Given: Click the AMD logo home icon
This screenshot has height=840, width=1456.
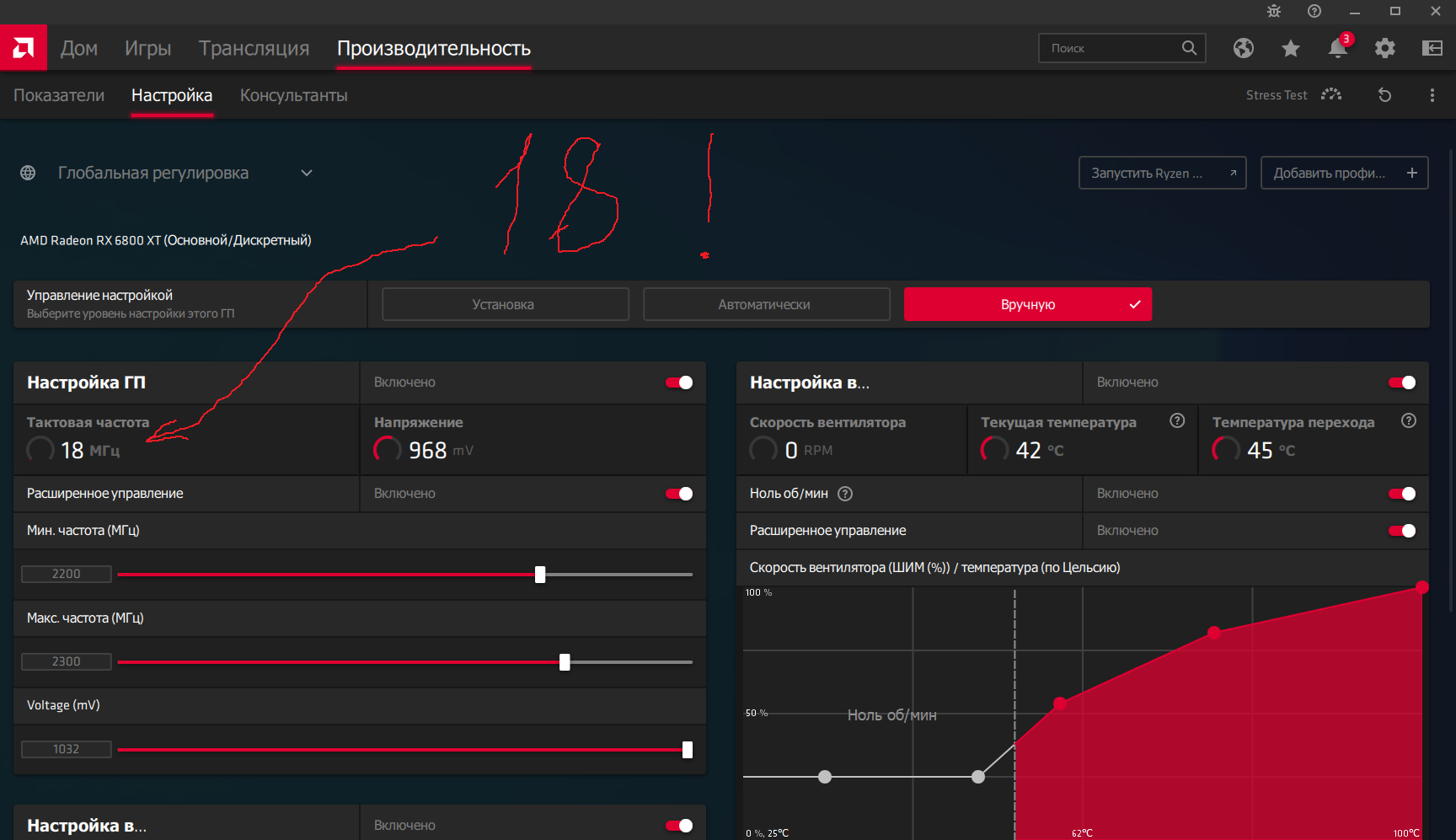Looking at the screenshot, I should (x=24, y=48).
